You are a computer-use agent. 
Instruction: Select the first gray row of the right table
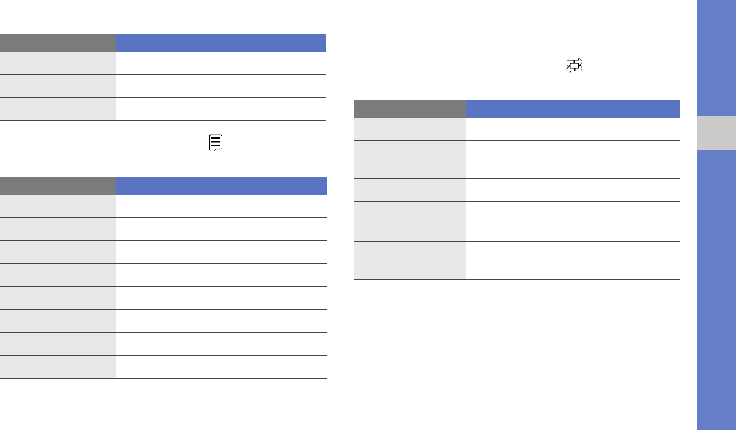409,128
